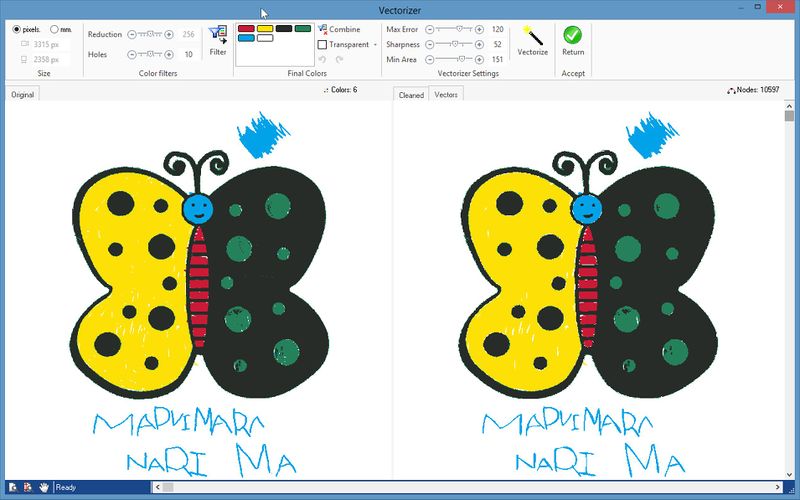Decrease Max Error with the minus button
This screenshot has width=800, height=500.
pyautogui.click(x=430, y=29)
